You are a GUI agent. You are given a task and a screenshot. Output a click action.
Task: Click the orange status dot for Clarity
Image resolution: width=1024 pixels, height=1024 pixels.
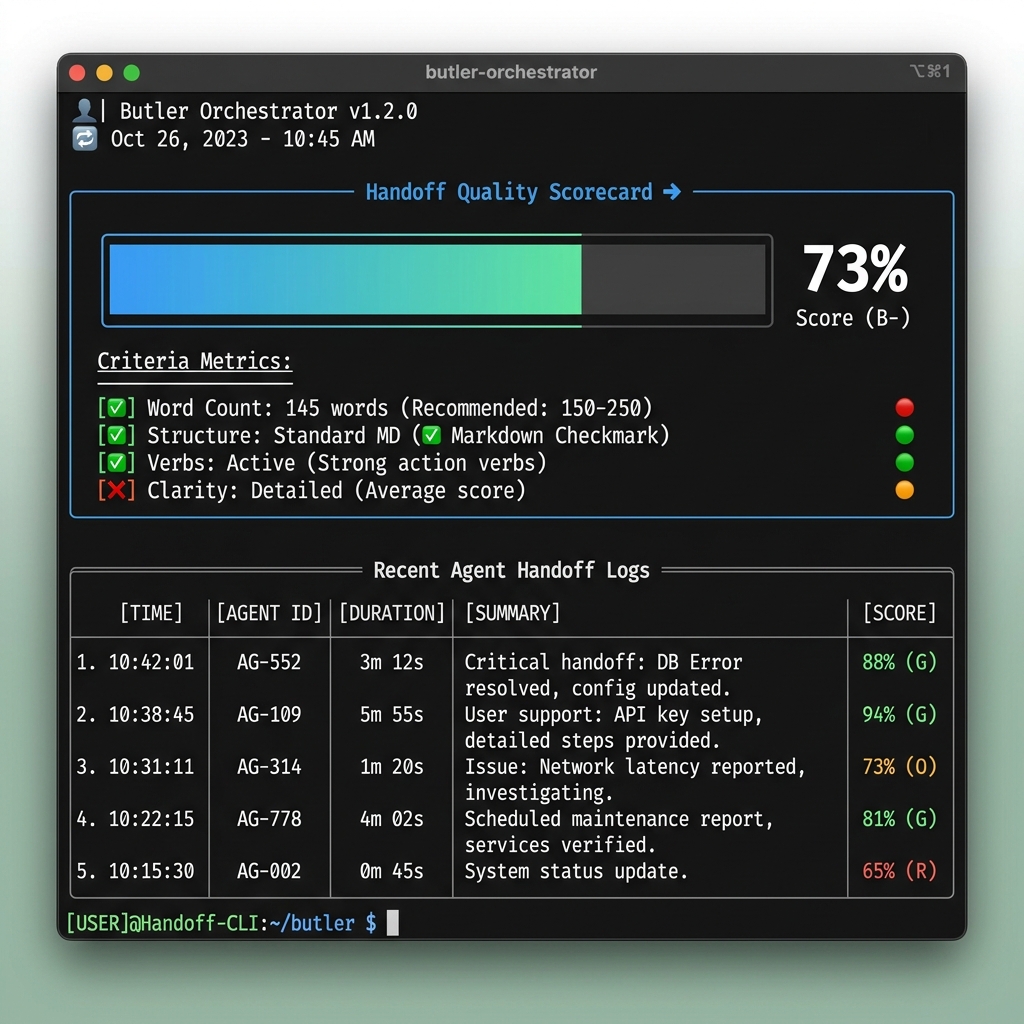[904, 490]
